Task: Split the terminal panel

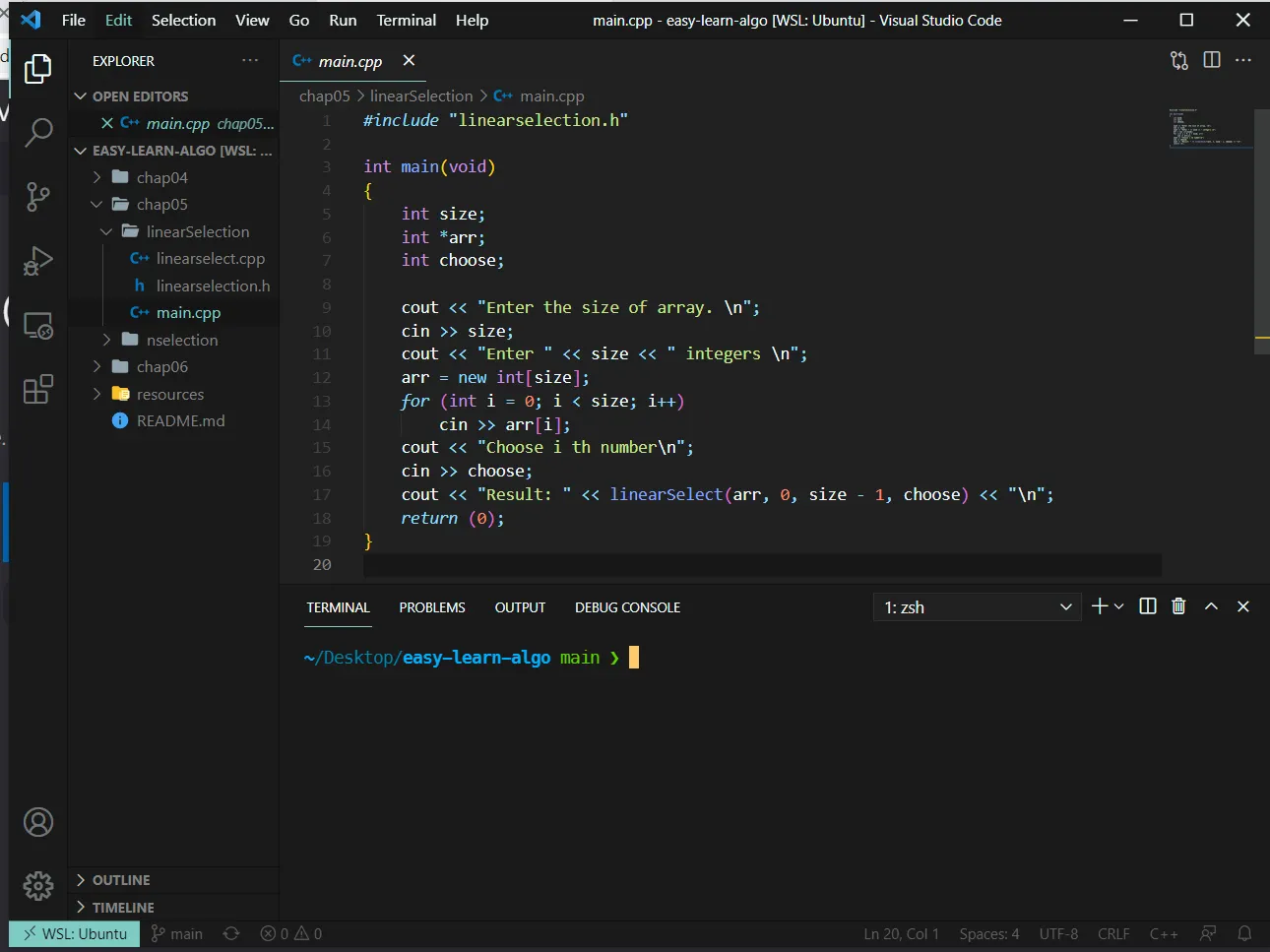Action: tap(1148, 606)
